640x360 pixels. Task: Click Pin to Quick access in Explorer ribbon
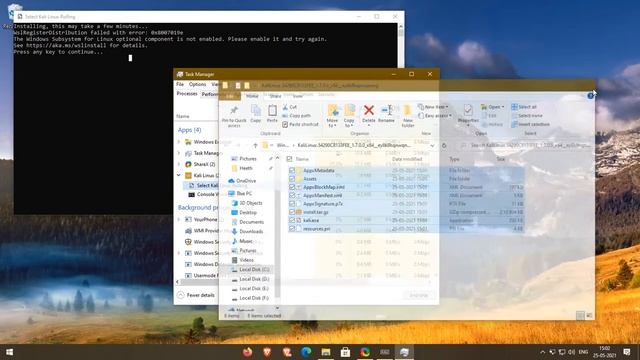pyautogui.click(x=234, y=116)
